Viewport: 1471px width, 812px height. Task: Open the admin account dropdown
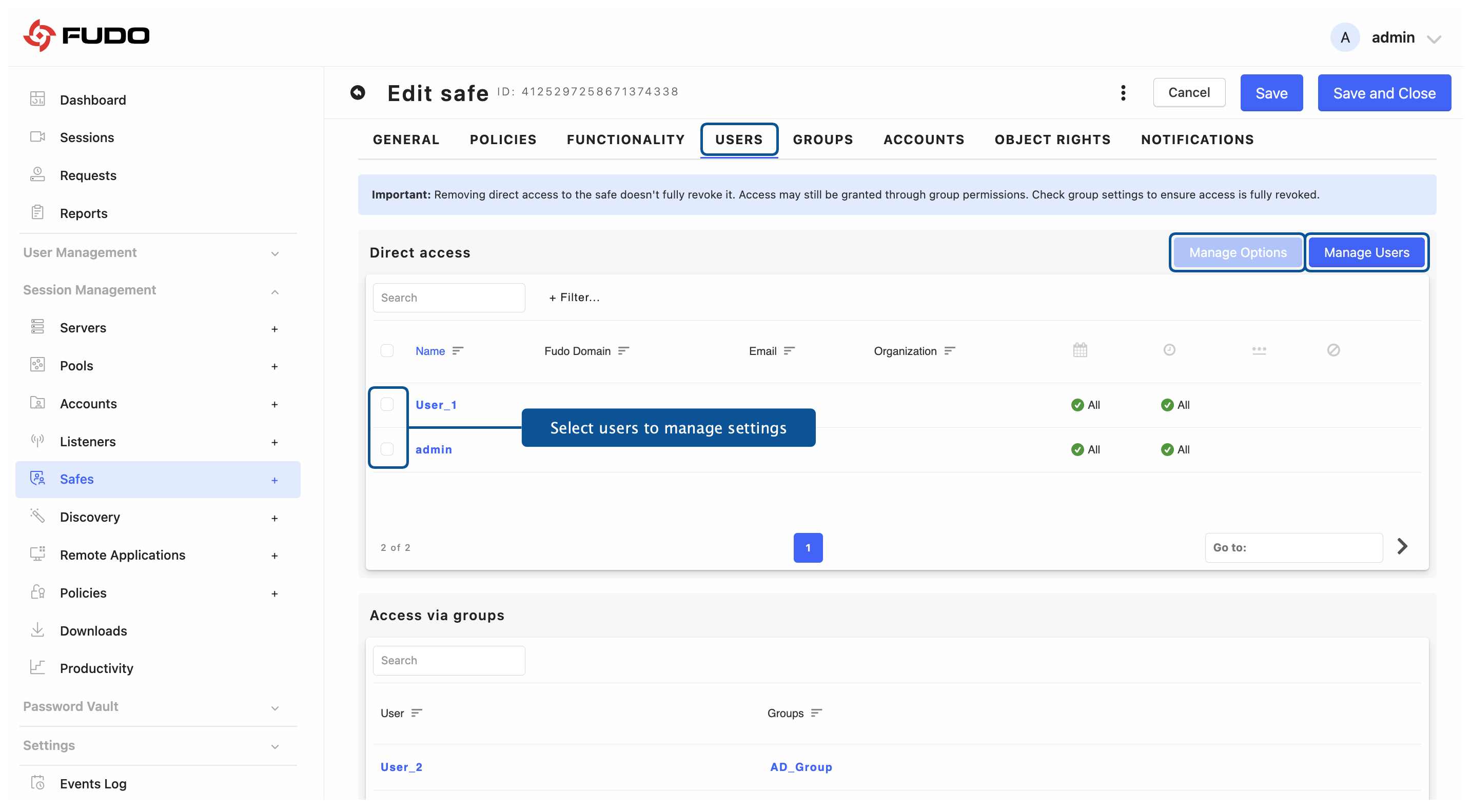pyautogui.click(x=1434, y=38)
